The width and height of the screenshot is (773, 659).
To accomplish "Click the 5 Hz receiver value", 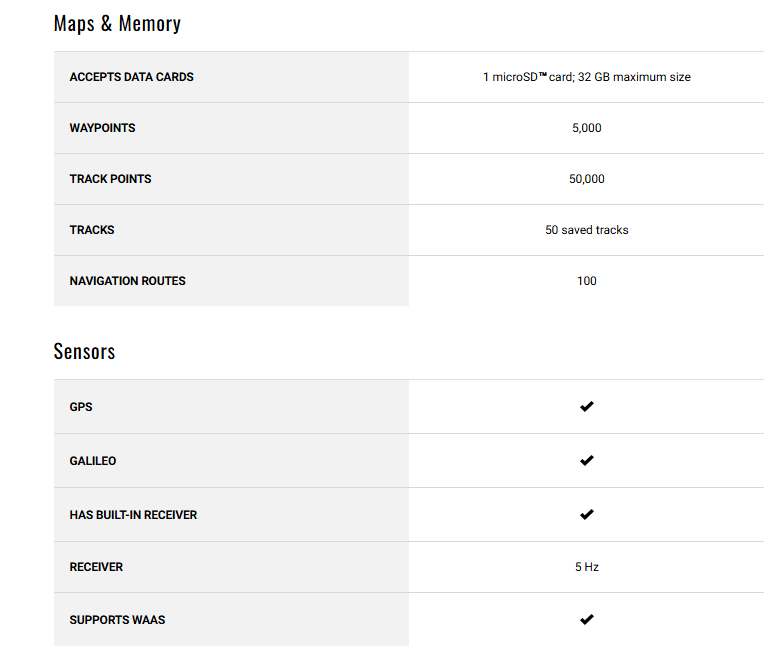I will tap(587, 567).
